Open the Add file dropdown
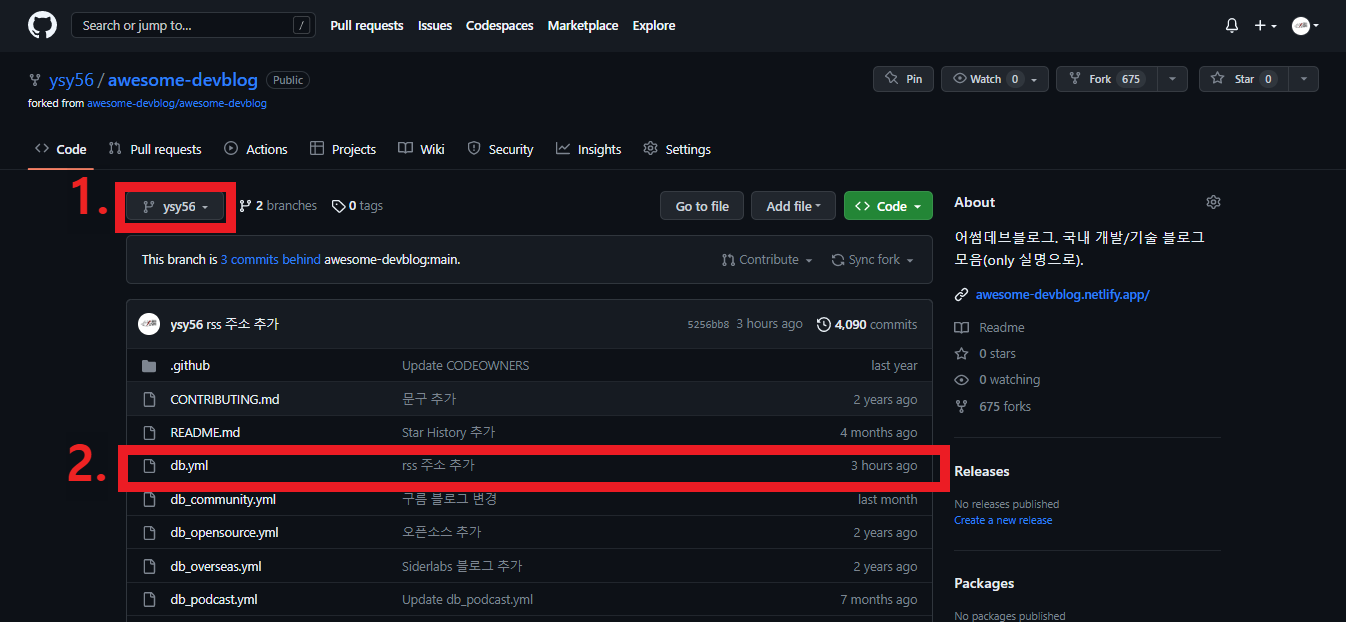This screenshot has height=622, width=1346. point(793,206)
